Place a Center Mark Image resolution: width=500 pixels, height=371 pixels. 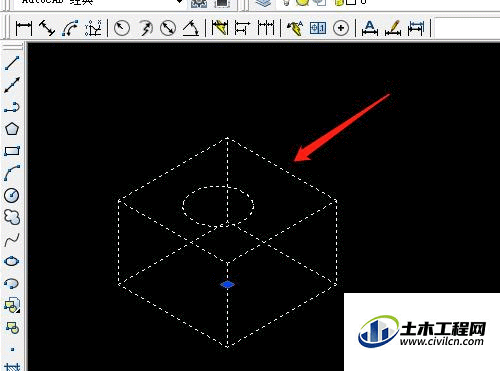coord(341,28)
